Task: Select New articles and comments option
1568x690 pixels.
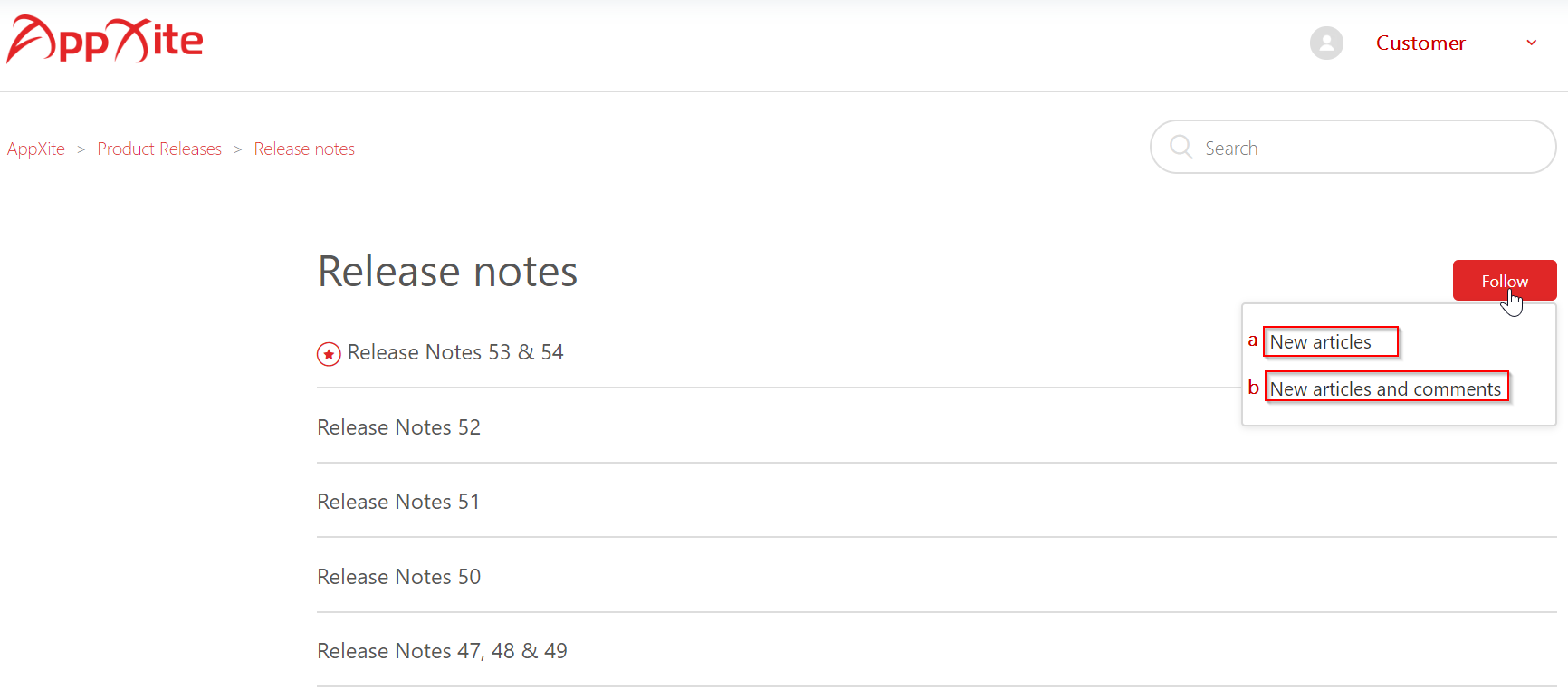Action: (x=1385, y=388)
